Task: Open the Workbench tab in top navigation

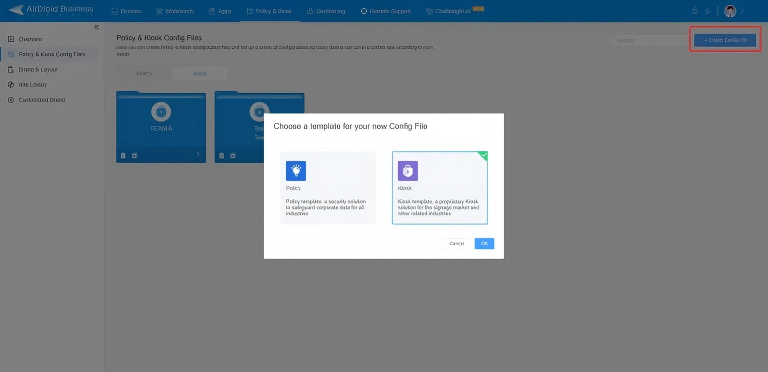Action: [x=175, y=11]
